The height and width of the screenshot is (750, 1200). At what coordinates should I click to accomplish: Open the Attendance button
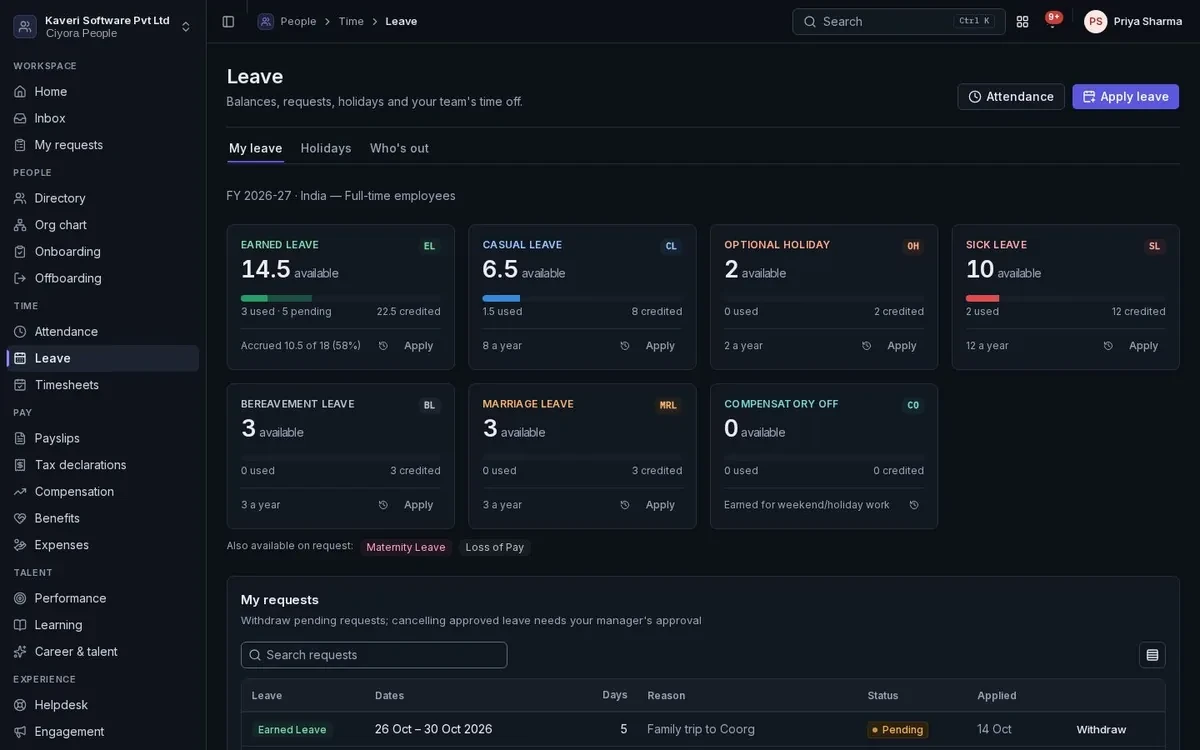[x=1011, y=97]
